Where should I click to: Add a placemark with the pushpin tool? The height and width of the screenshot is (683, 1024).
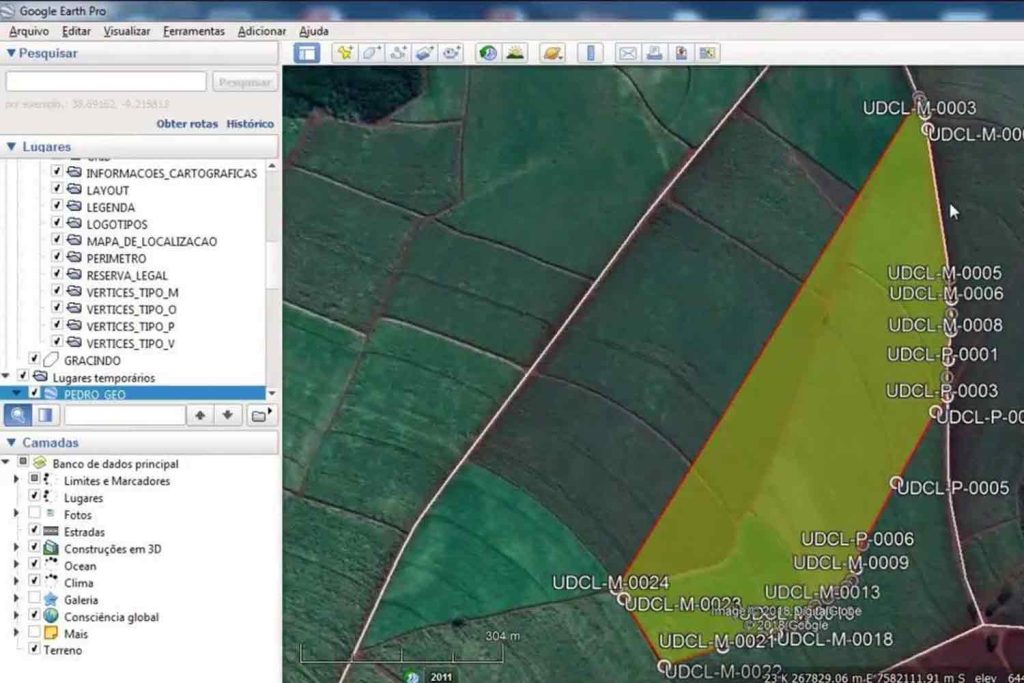pyautogui.click(x=345, y=53)
